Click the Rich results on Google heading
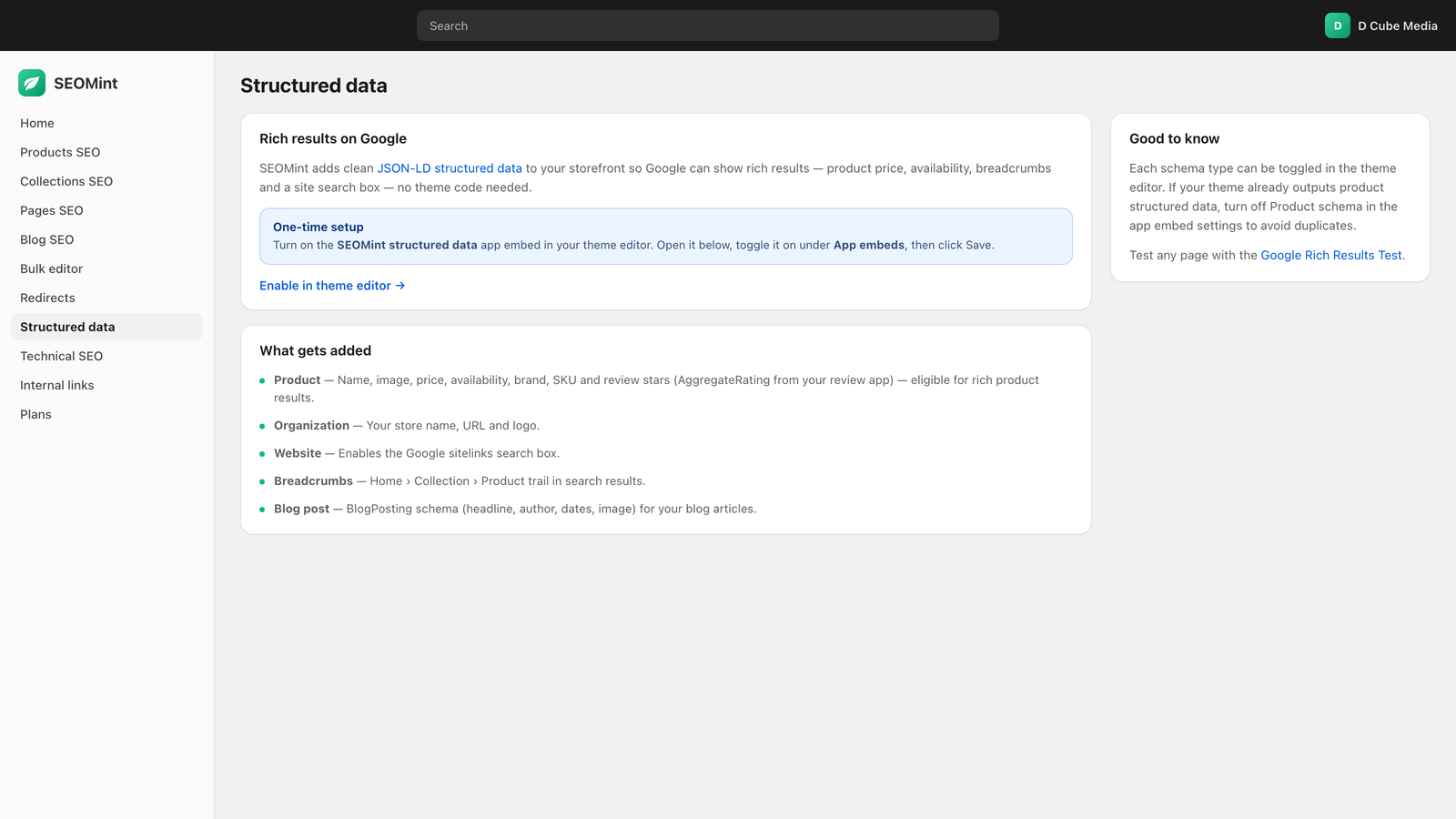 [333, 138]
